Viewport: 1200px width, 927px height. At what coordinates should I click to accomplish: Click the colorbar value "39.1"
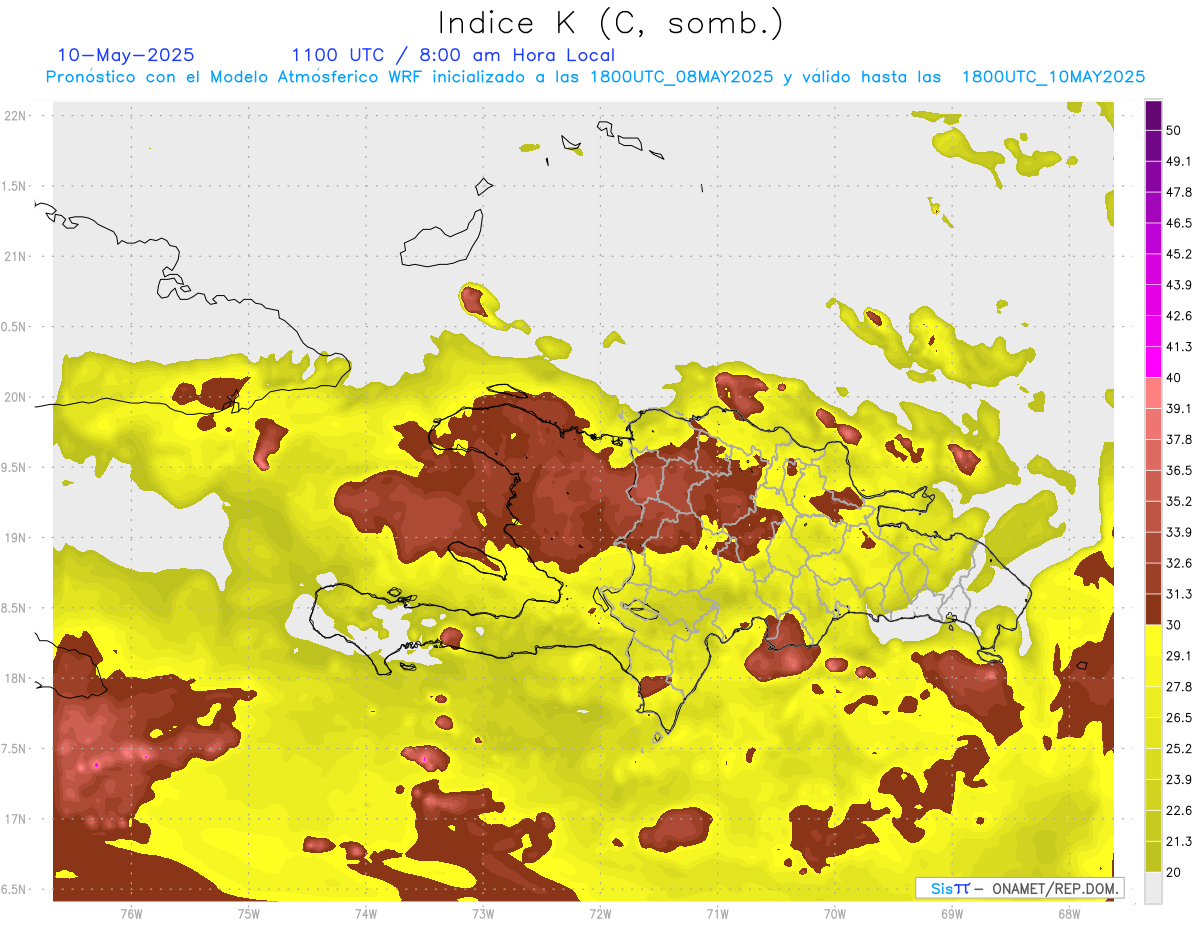click(1179, 409)
